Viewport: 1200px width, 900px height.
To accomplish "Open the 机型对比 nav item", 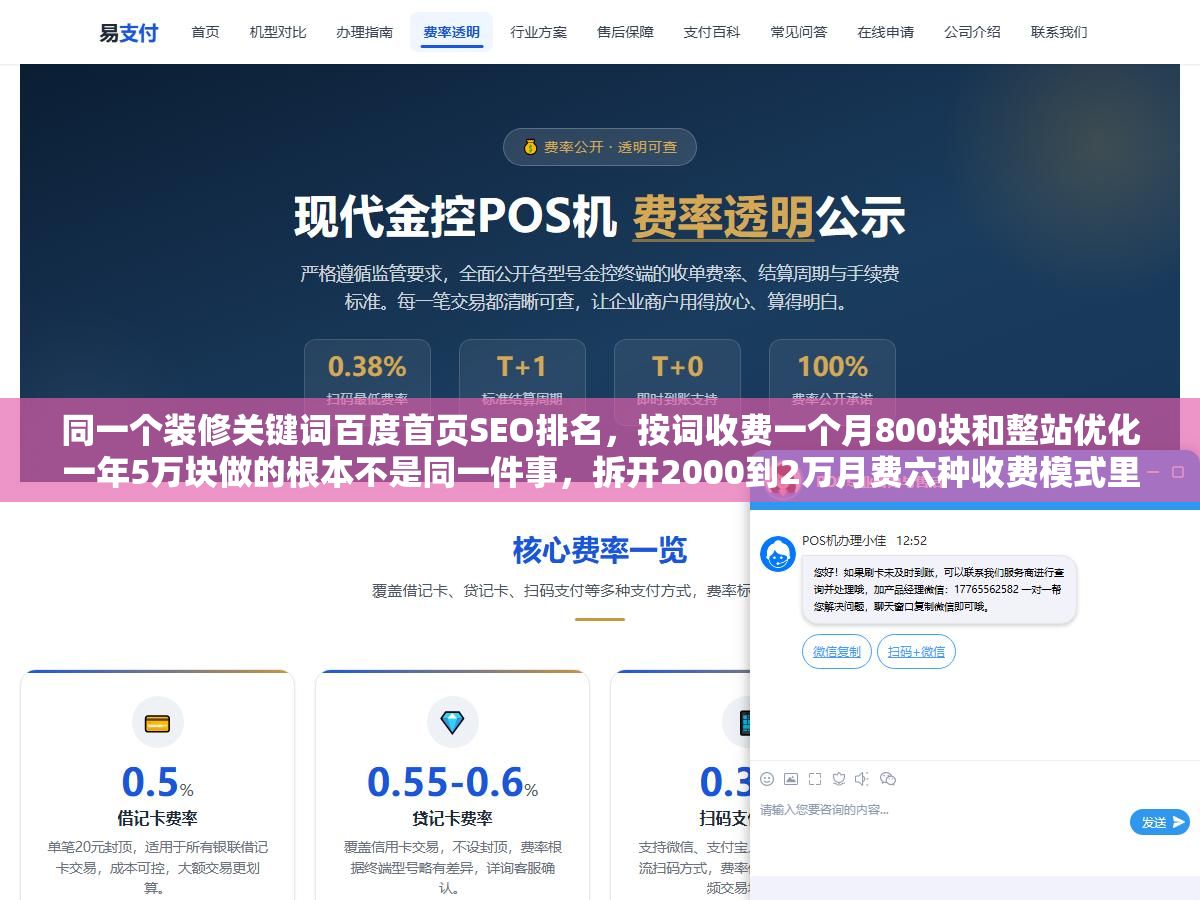I will (x=278, y=32).
